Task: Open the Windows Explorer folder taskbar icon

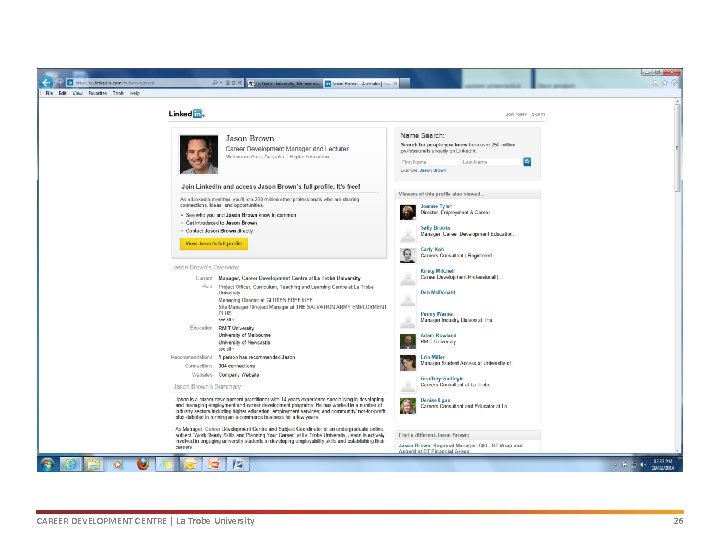Action: pos(94,464)
